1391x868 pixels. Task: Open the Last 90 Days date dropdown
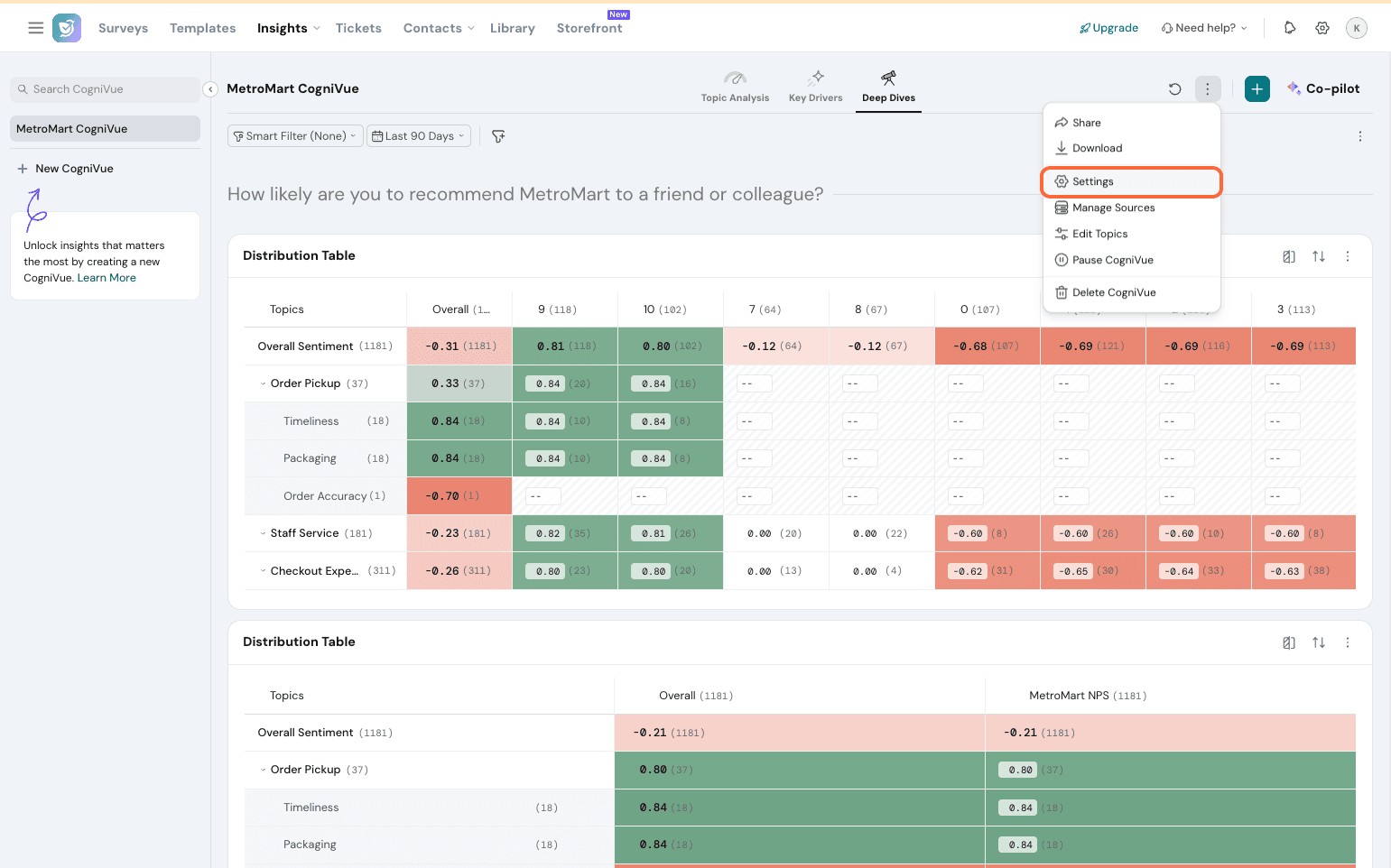419,136
